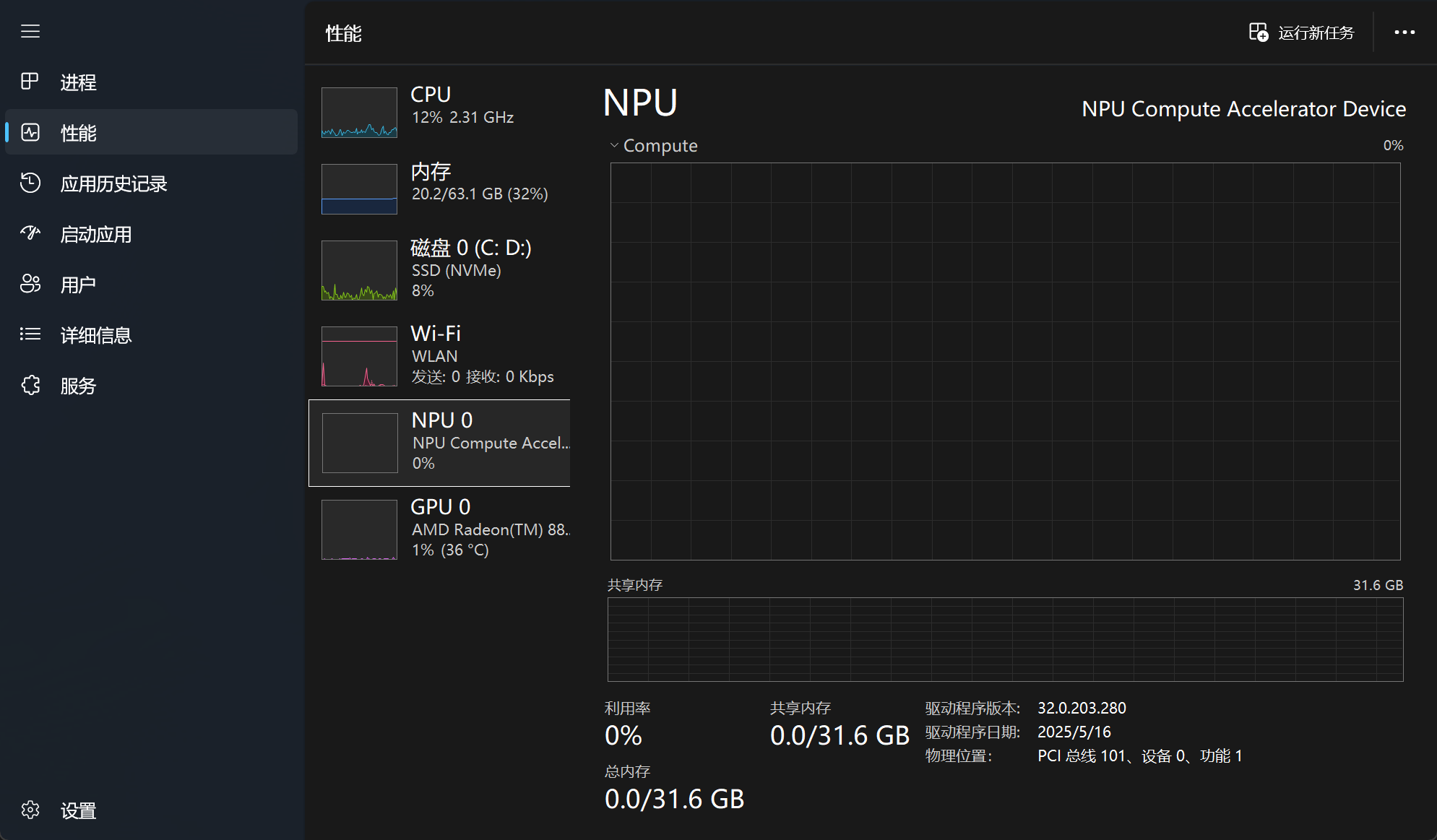Collapse the Compute graph chevron
The height and width of the screenshot is (840, 1437).
(x=614, y=145)
